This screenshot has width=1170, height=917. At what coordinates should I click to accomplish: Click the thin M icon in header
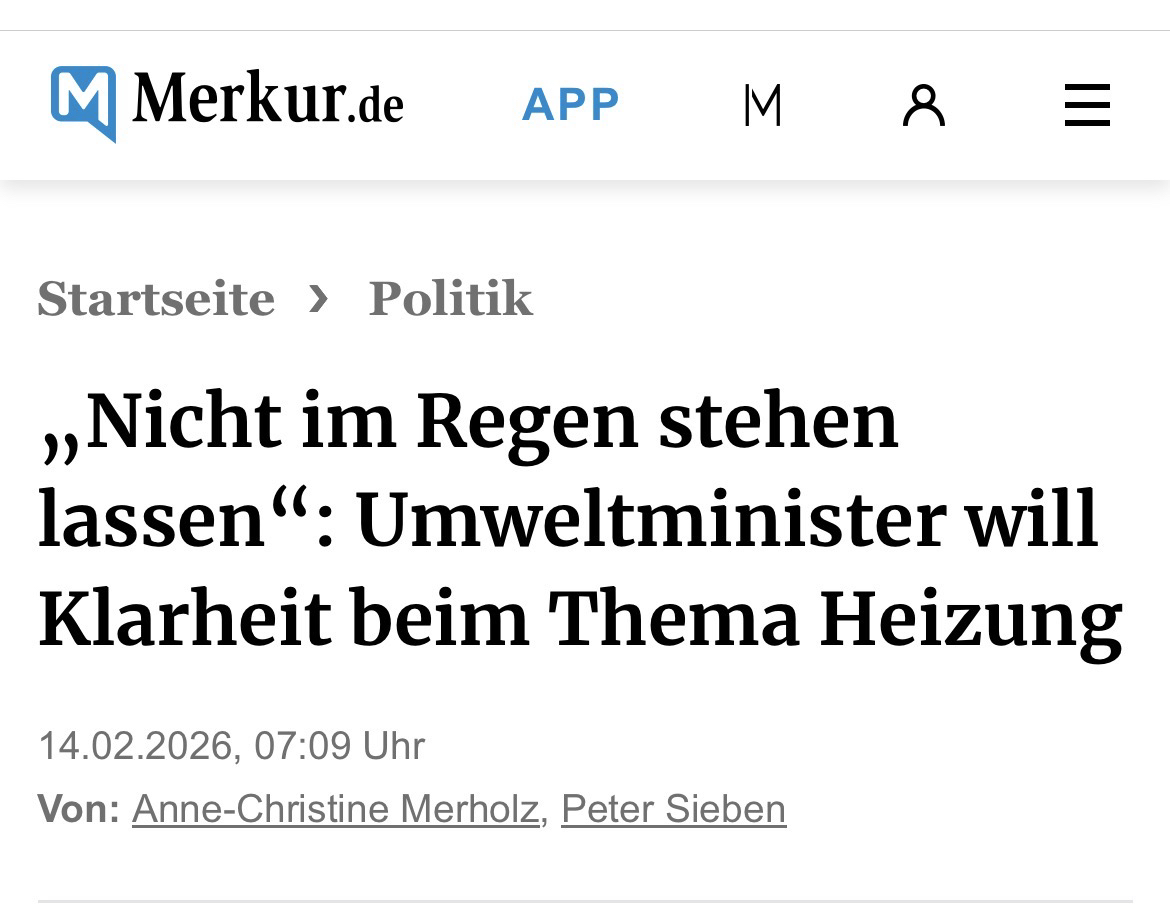click(762, 105)
